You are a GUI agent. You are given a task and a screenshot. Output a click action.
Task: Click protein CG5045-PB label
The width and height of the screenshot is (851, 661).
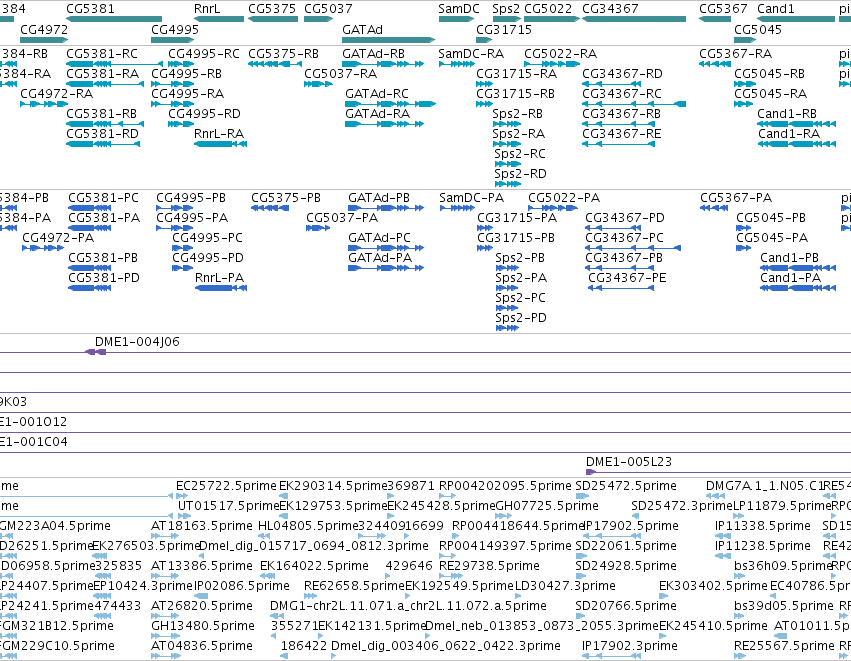771,218
